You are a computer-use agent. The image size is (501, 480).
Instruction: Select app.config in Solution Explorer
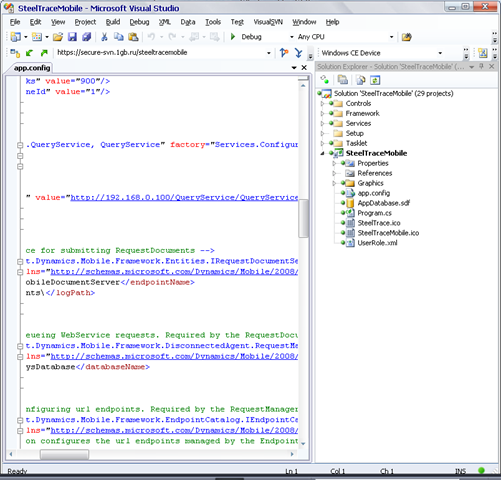374,193
